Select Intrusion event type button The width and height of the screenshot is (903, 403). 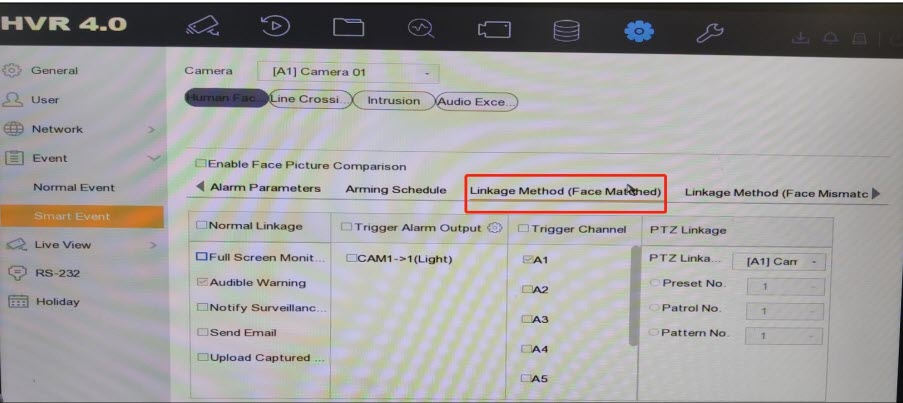393,101
